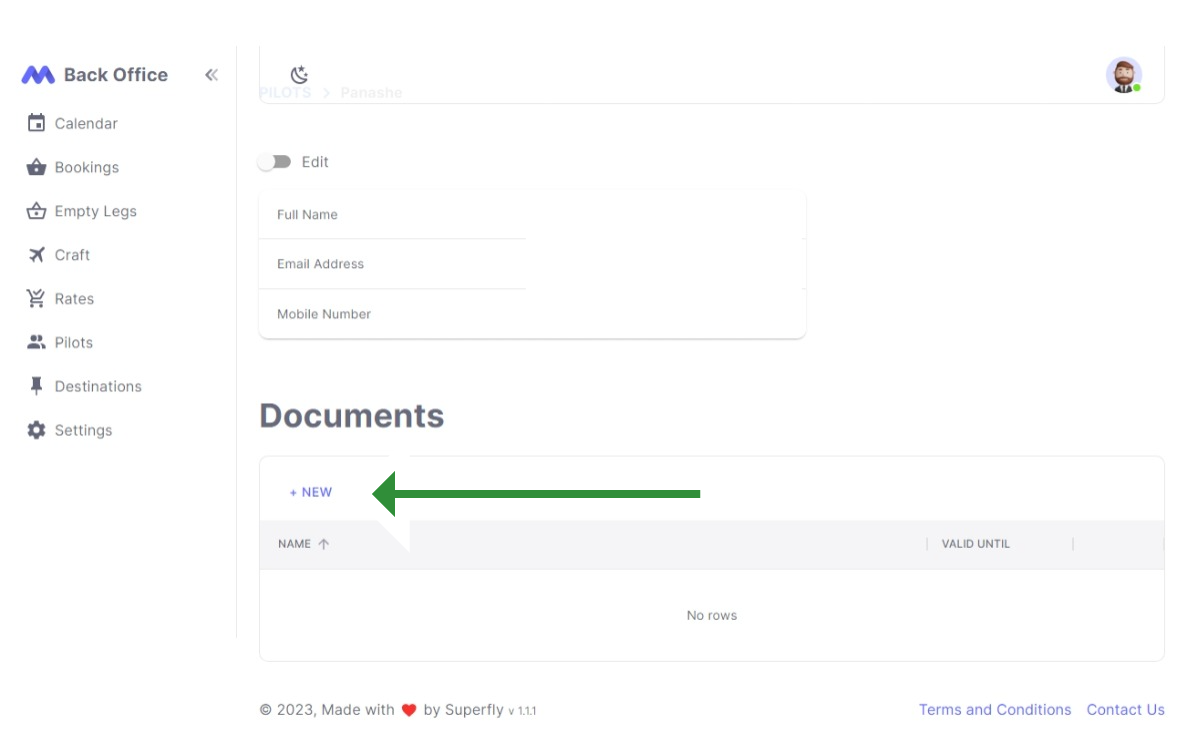
Task: Enable the Edit switch
Action: (275, 161)
